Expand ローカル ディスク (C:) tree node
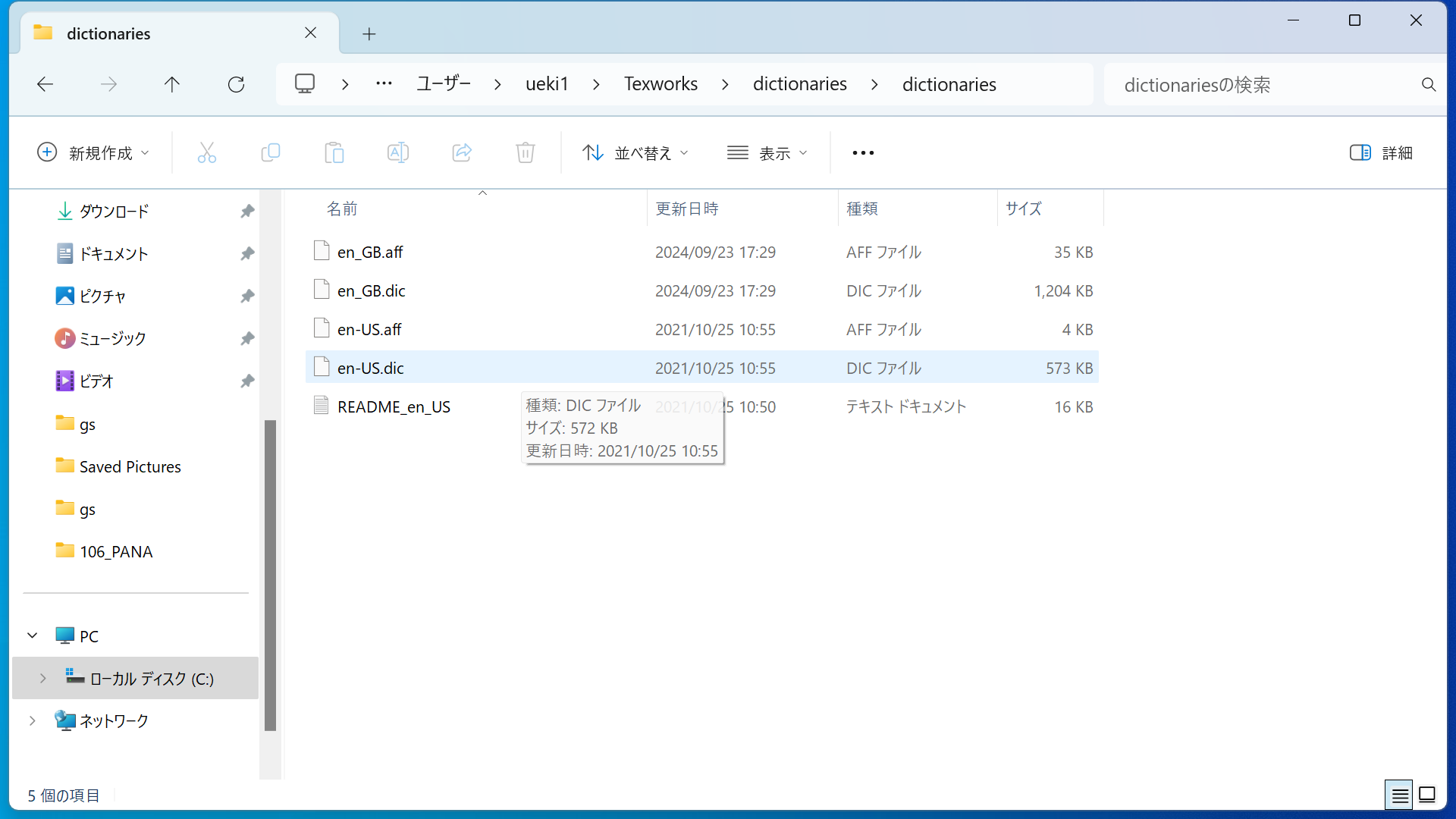Screen dimensions: 1456x819 coord(43,678)
